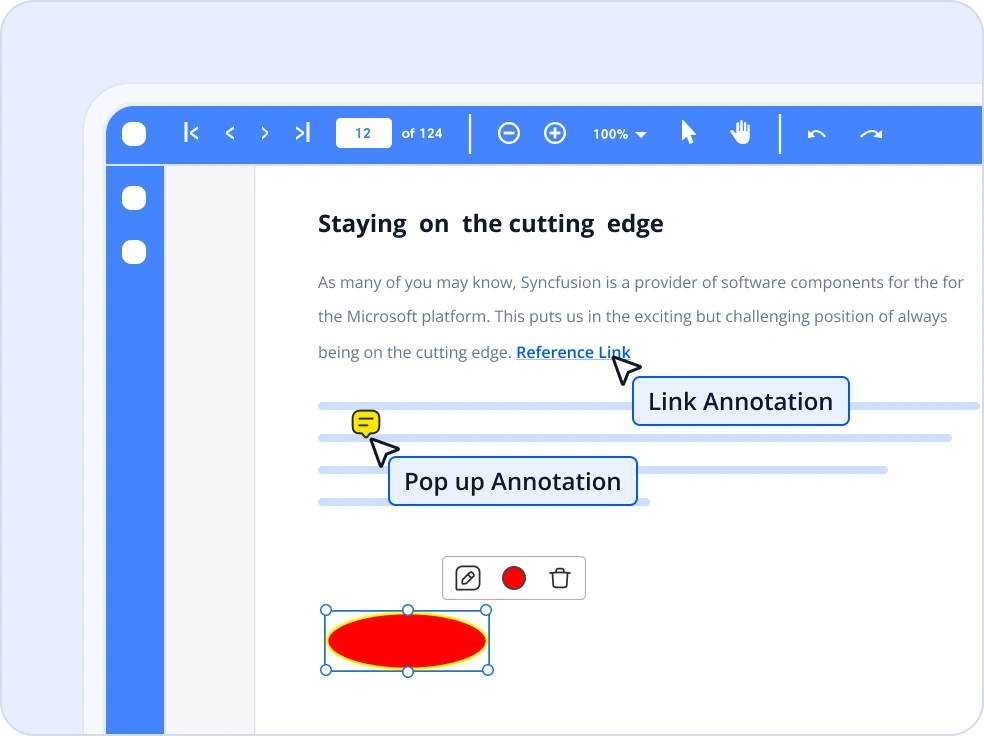
Task: Open the 100% zoom level dropdown
Action: click(619, 133)
